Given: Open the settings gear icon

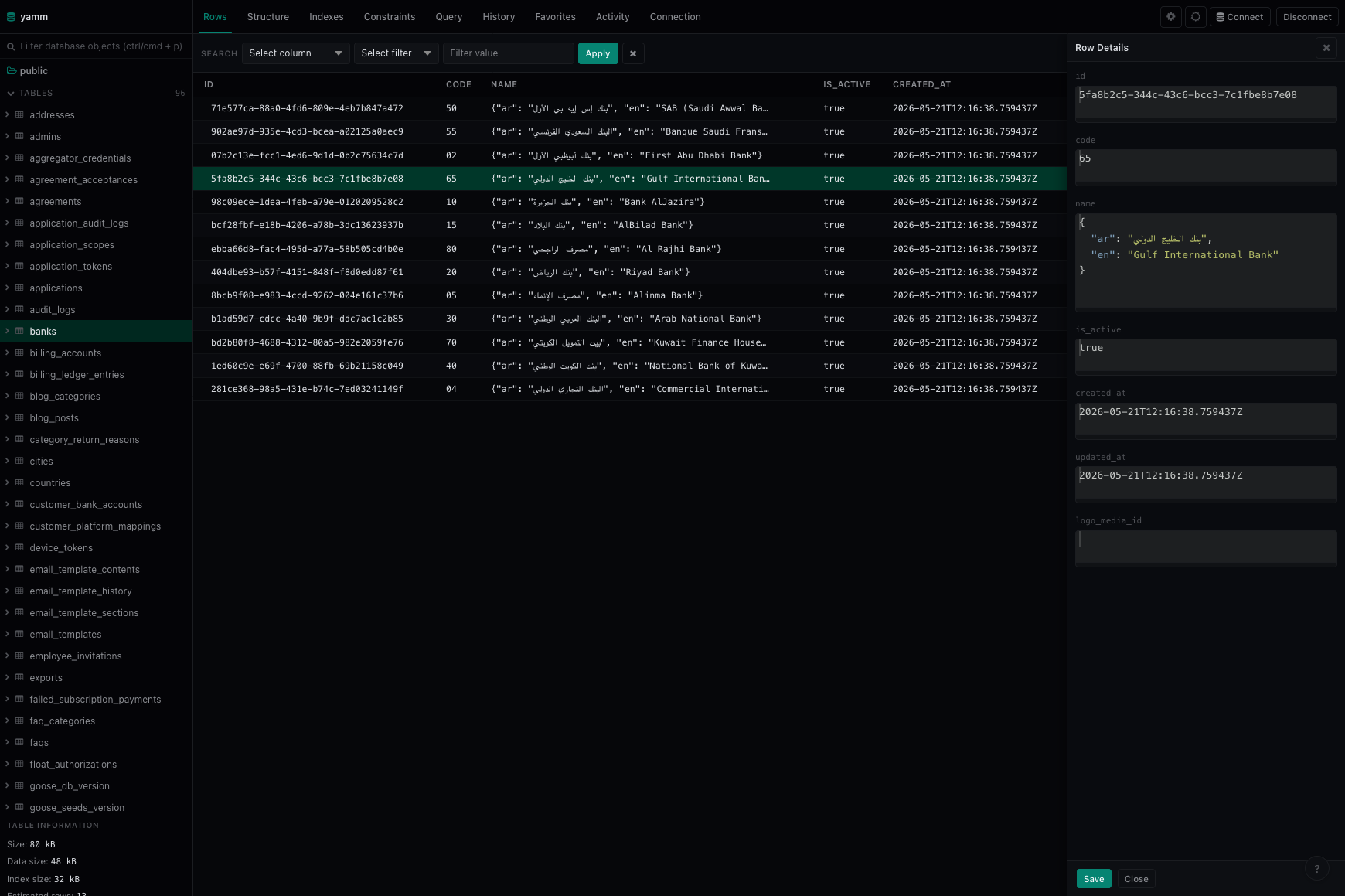Looking at the screenshot, I should 1171,16.
